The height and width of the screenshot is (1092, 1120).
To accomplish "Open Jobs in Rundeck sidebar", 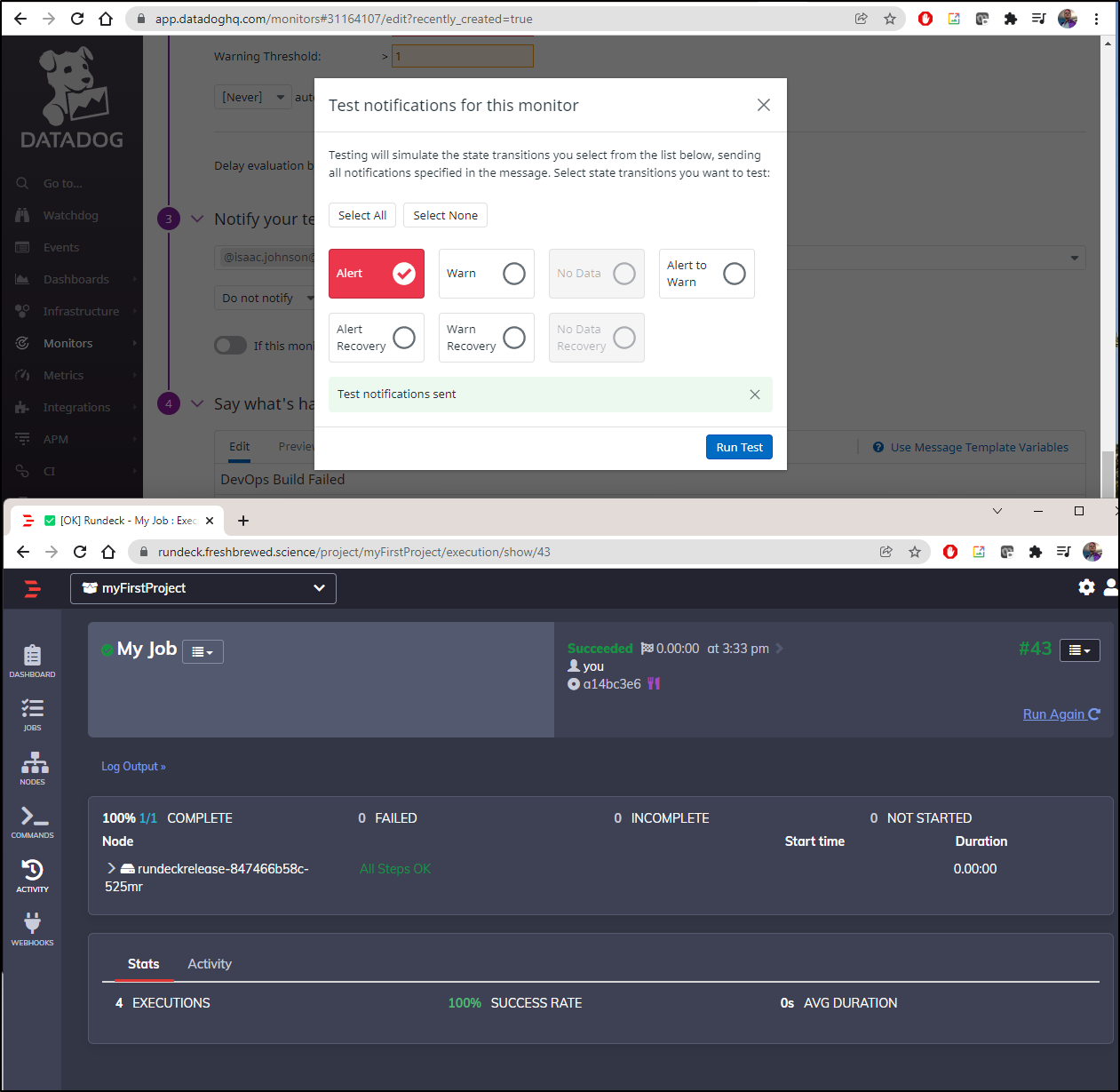I will pyautogui.click(x=32, y=714).
